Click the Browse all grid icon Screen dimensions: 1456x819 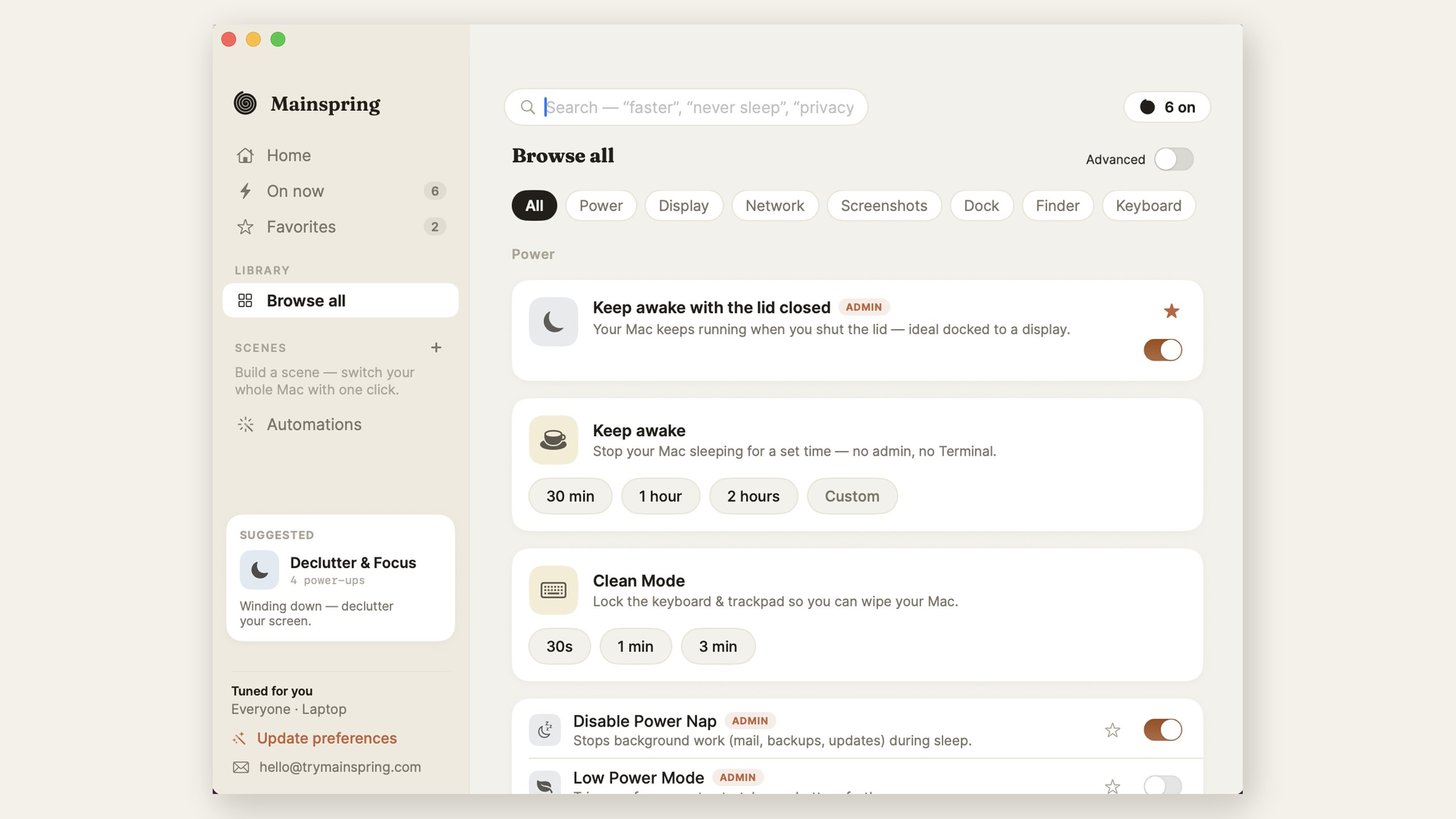pyautogui.click(x=245, y=301)
